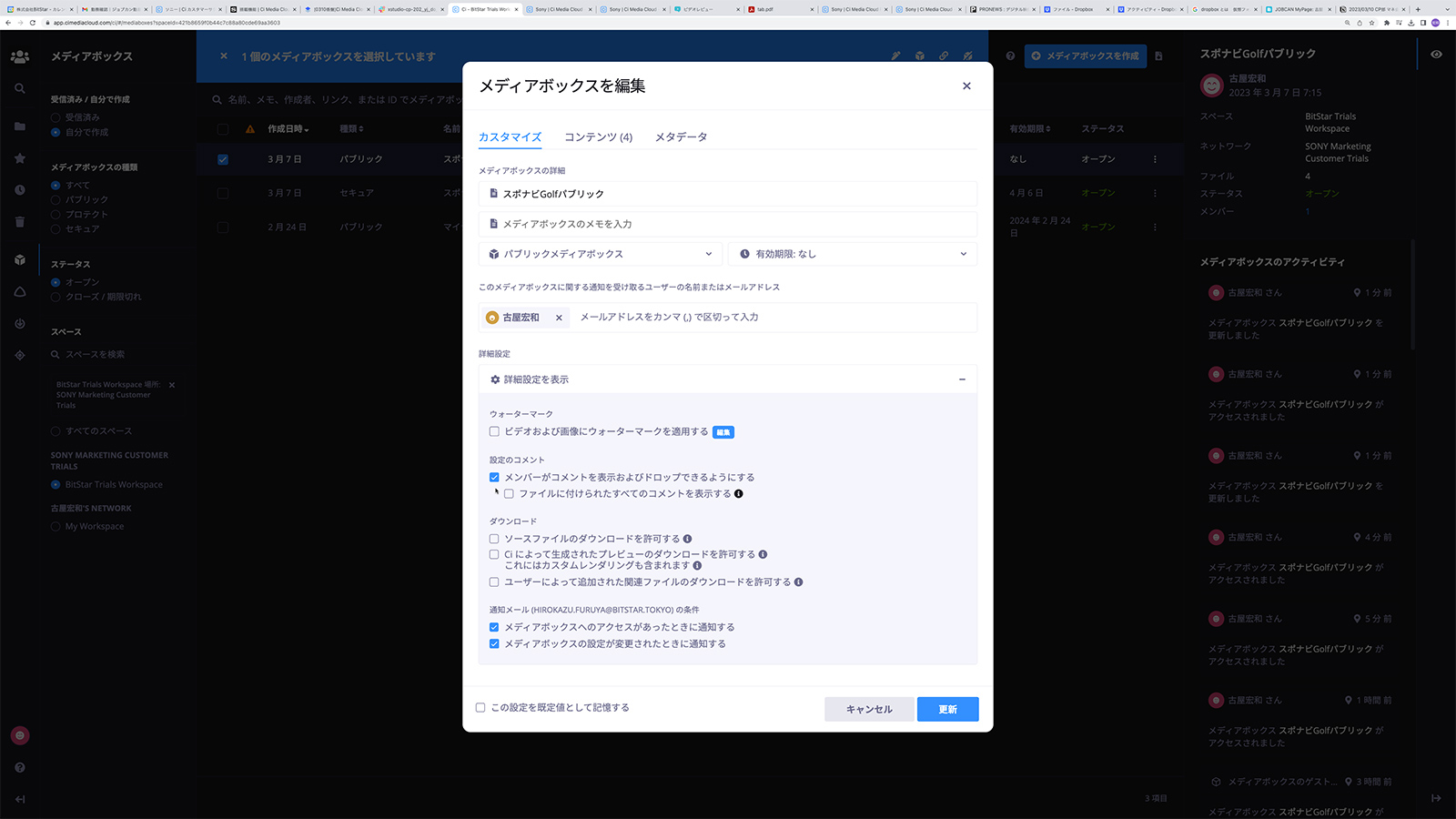Toggle ソースファイルのダウンロードを許可する checkbox
This screenshot has height=819, width=1456.
point(494,539)
